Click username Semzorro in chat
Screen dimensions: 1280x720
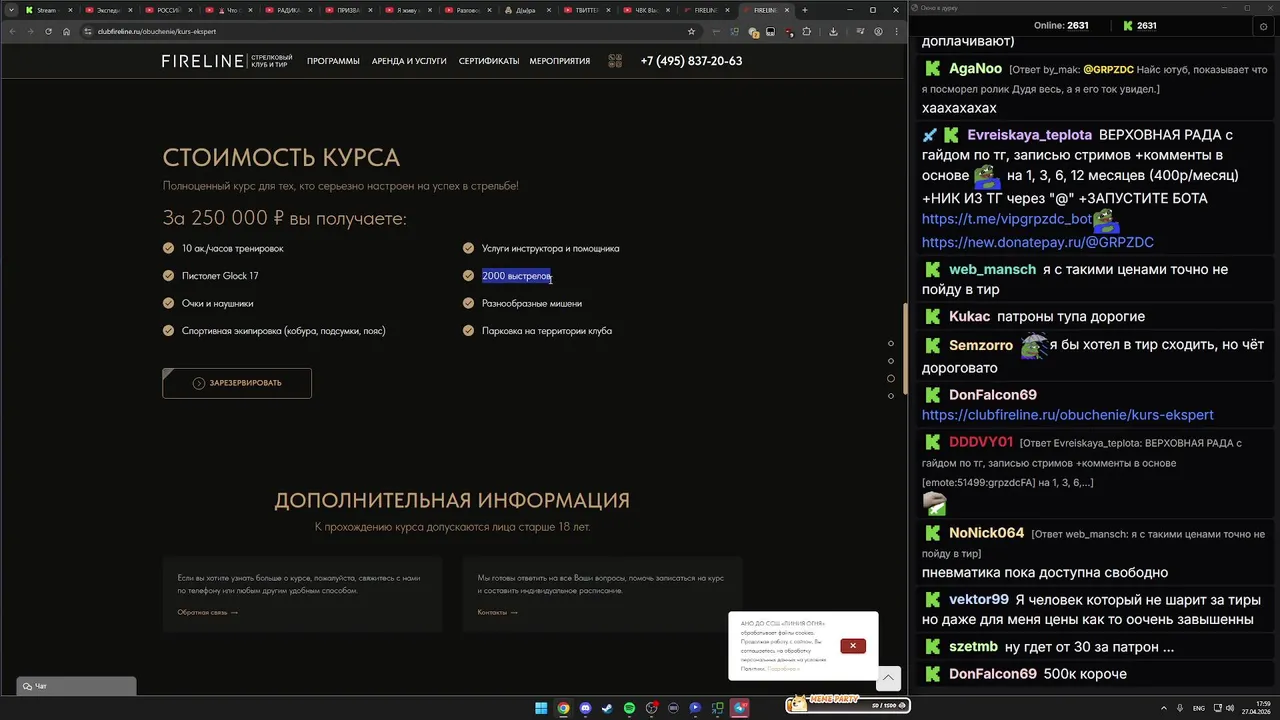coord(981,345)
